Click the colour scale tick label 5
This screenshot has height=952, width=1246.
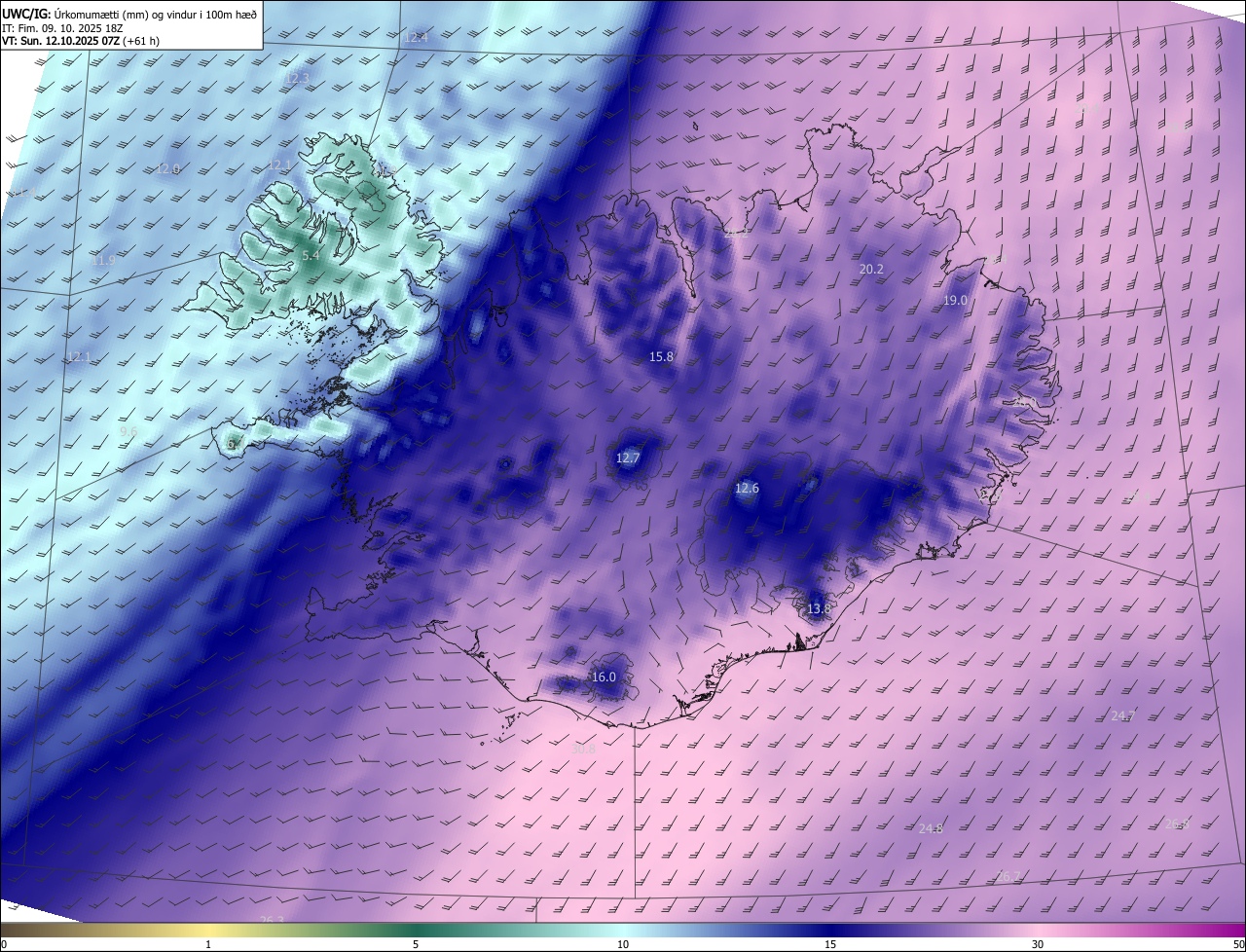coord(416,945)
